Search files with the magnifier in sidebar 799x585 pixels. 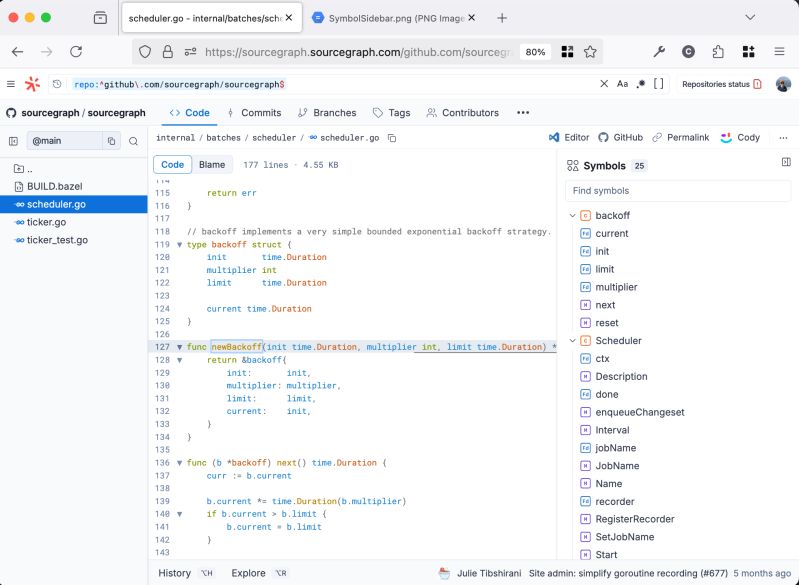134,141
